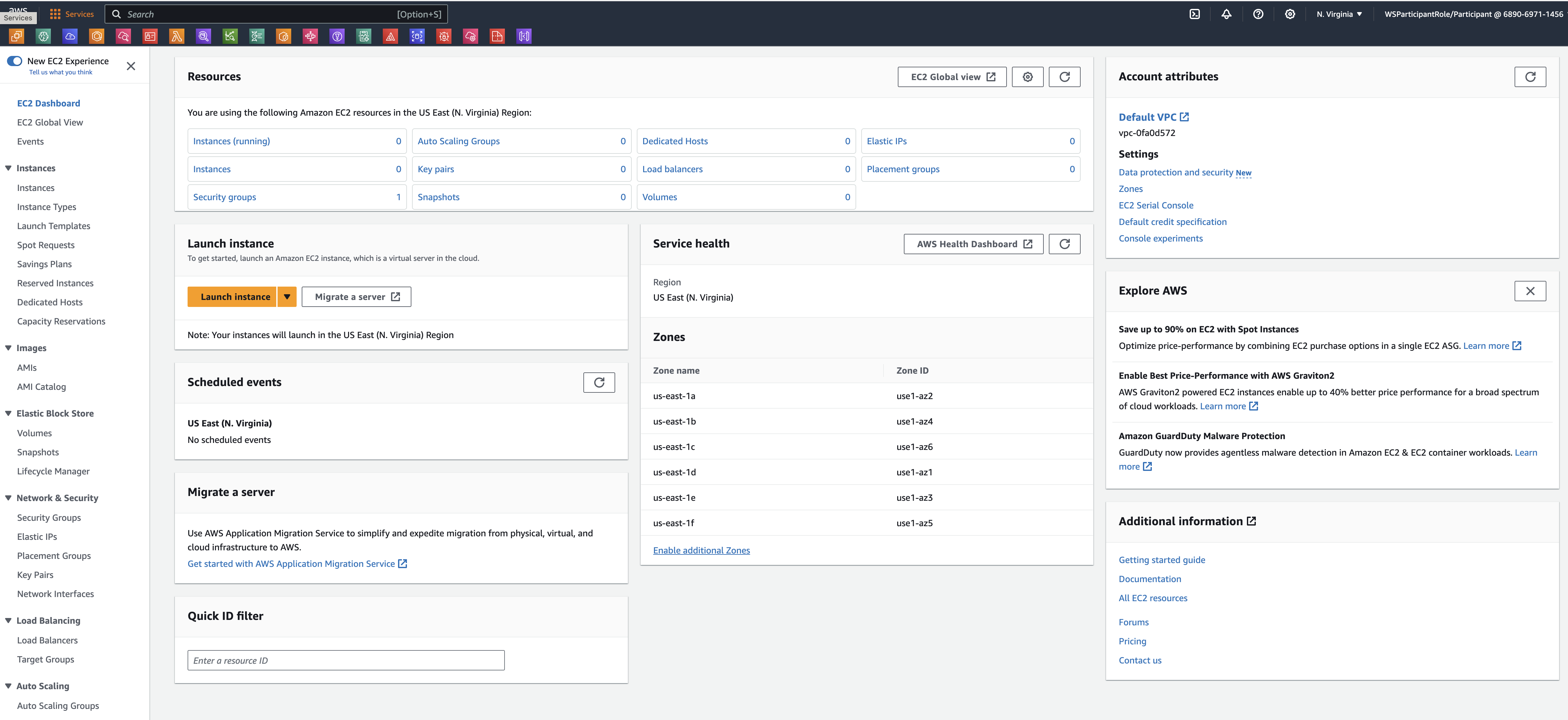Open Events in the sidebar
This screenshot has width=1568, height=720.
[x=31, y=142]
